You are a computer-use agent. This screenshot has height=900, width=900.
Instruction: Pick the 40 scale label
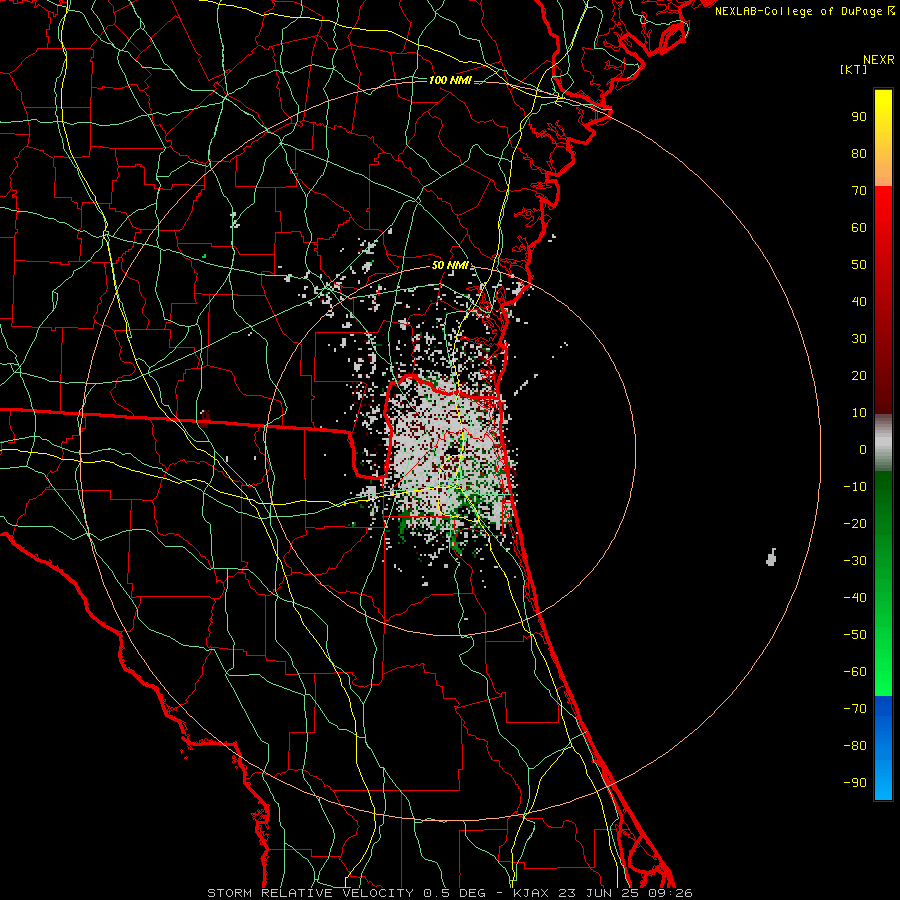(x=859, y=301)
